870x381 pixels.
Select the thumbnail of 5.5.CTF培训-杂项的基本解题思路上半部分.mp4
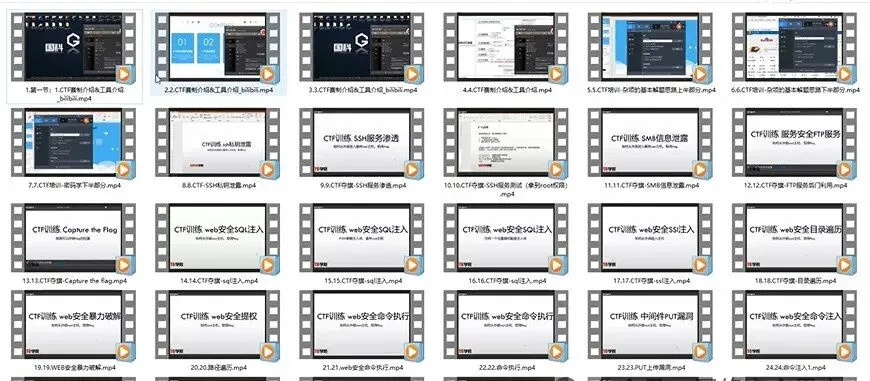pyautogui.click(x=650, y=48)
